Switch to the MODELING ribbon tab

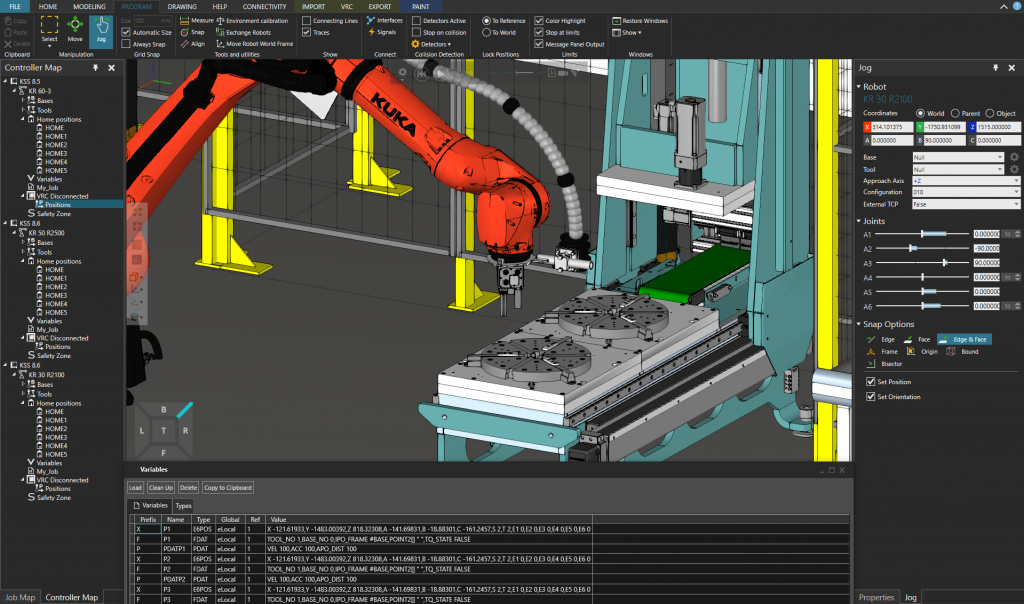click(87, 6)
